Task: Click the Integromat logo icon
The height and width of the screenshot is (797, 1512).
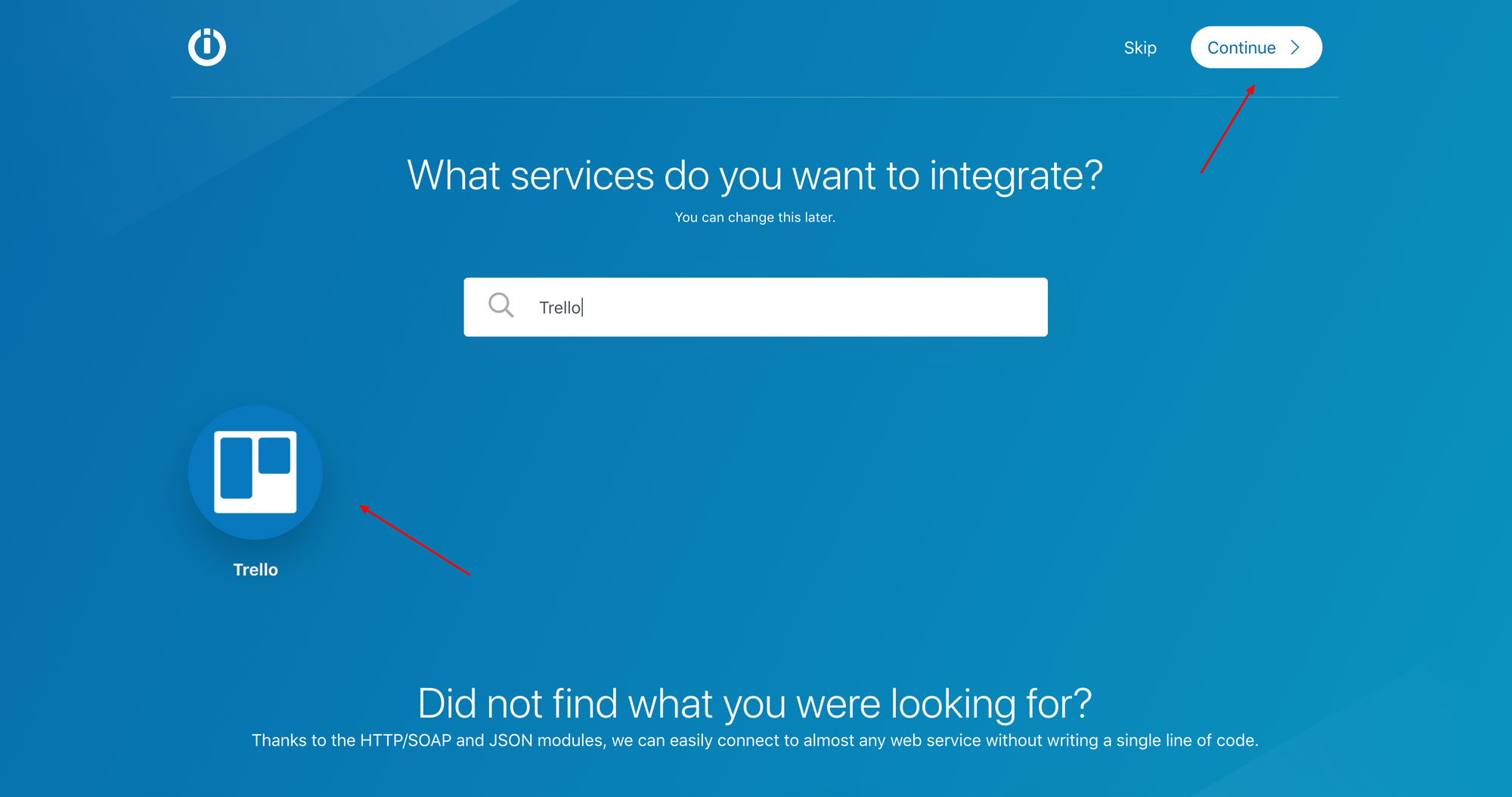Action: coord(207,47)
